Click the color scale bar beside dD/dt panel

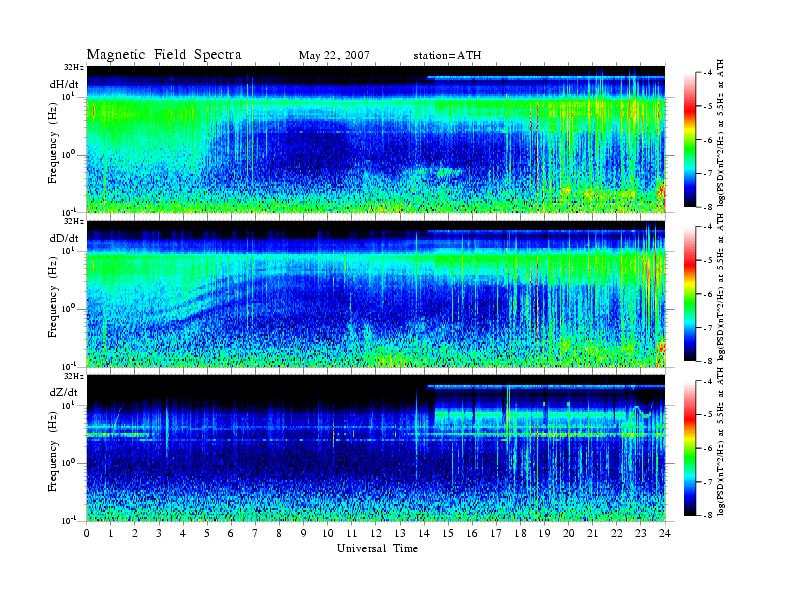click(x=690, y=294)
